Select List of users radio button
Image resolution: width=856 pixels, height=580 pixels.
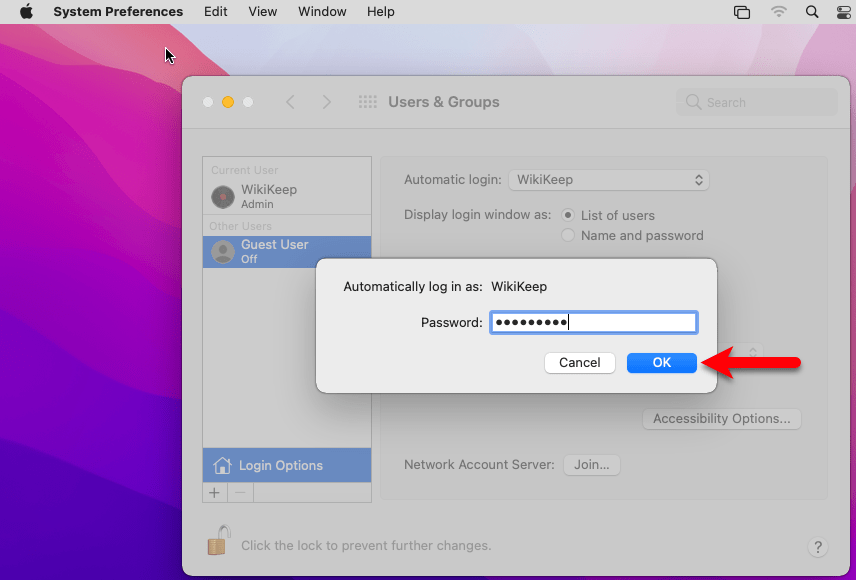[x=568, y=215]
